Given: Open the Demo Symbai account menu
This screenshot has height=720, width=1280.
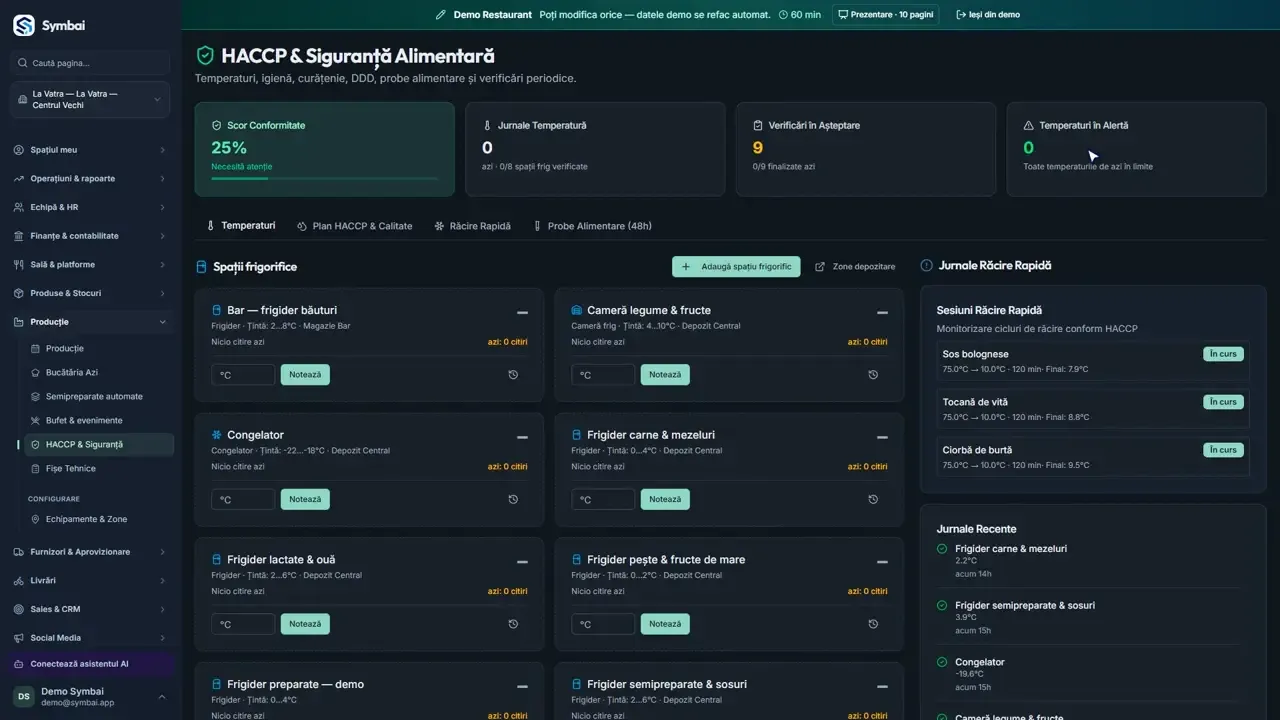Looking at the screenshot, I should pyautogui.click(x=90, y=697).
